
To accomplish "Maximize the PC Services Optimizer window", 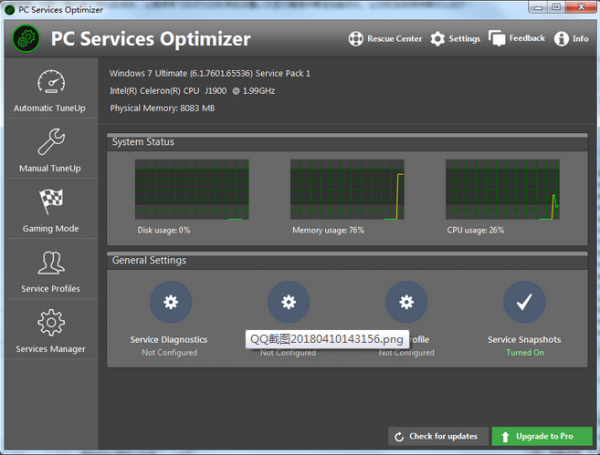I will point(556,7).
